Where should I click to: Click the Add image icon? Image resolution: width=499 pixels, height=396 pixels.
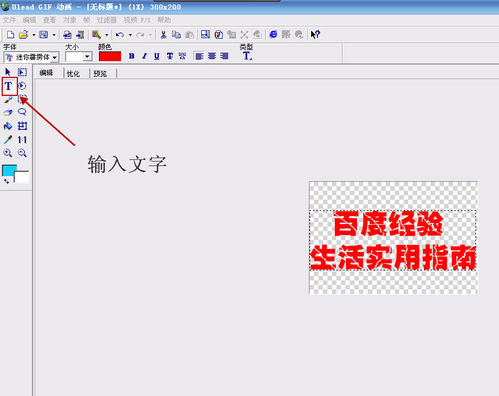(67, 34)
